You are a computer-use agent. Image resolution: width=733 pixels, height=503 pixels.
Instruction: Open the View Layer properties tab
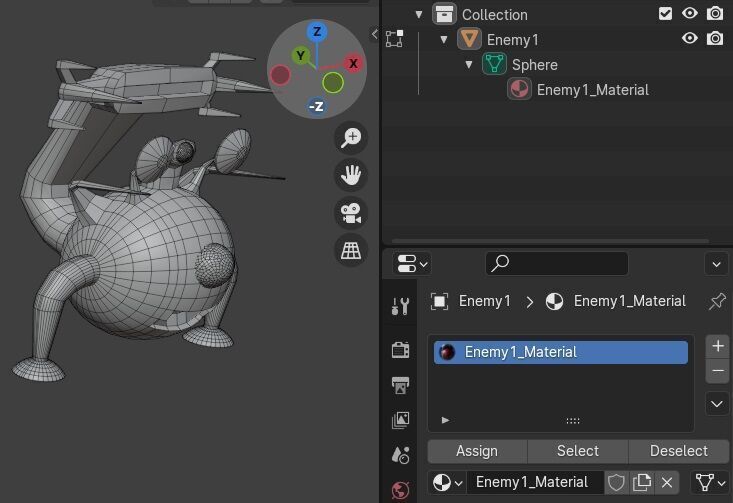pyautogui.click(x=401, y=420)
